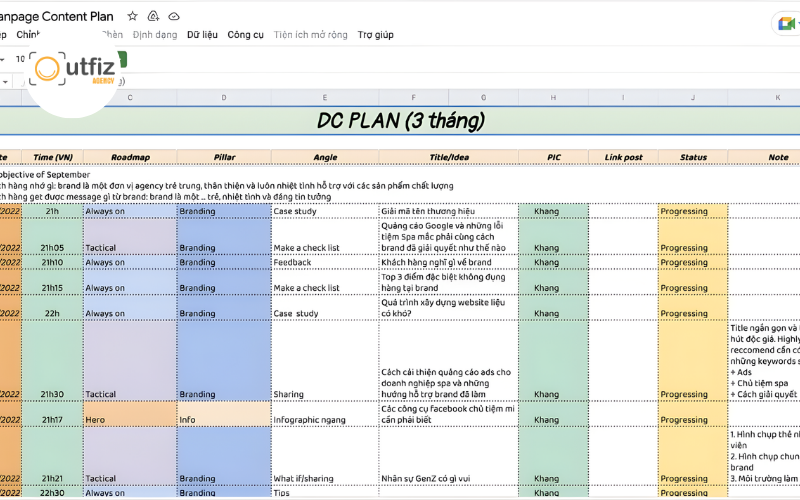The height and width of the screenshot is (500, 800).
Task: Select the 21h15 time cell
Action: click(53, 282)
